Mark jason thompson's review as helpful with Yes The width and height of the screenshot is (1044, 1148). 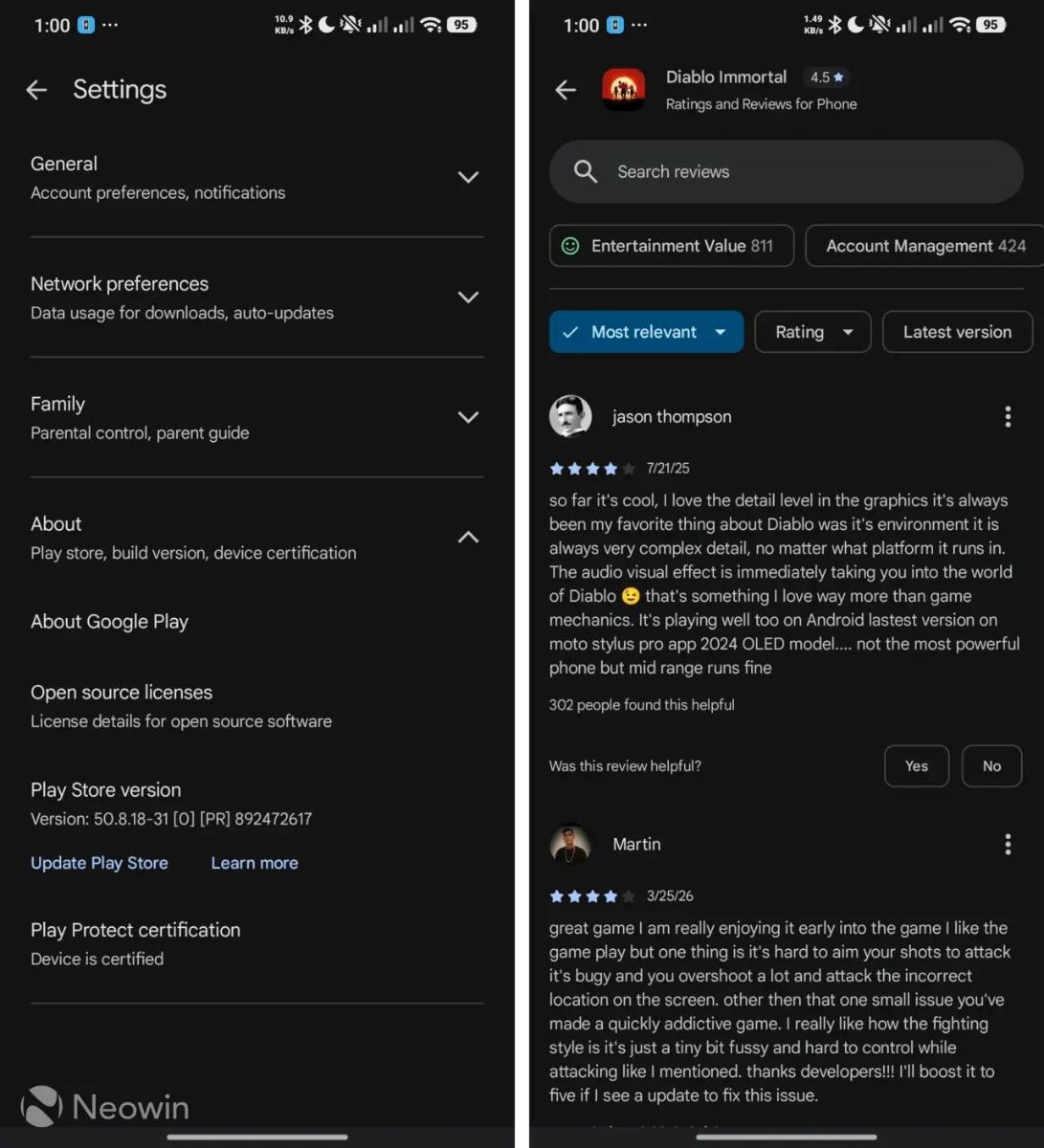[x=916, y=766]
